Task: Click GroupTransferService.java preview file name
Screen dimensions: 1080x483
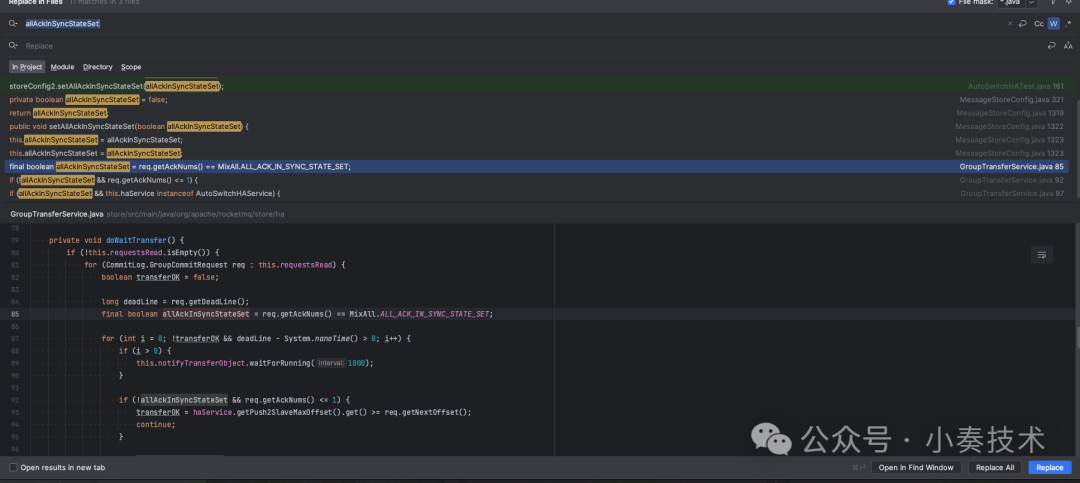Action: point(56,214)
